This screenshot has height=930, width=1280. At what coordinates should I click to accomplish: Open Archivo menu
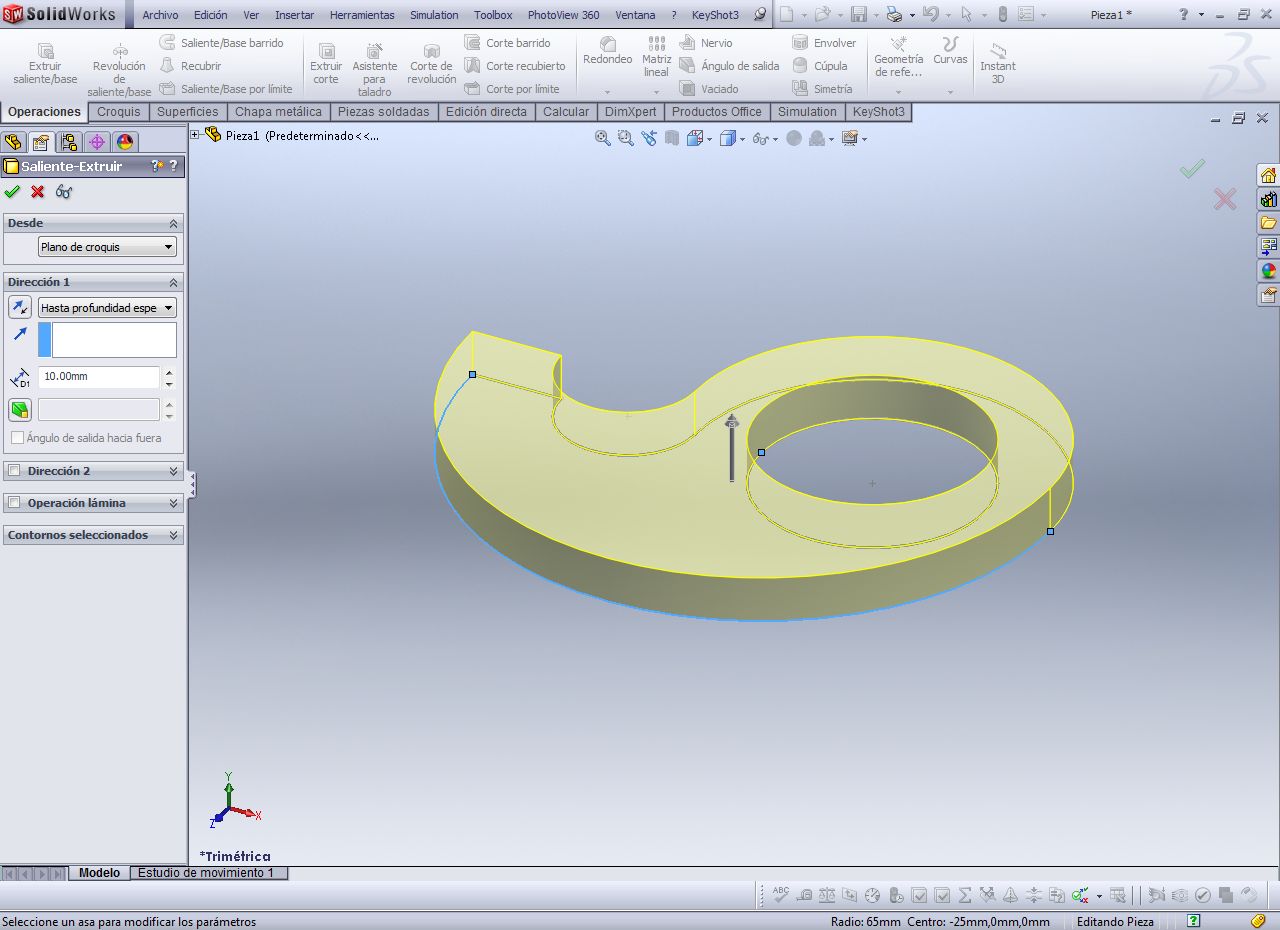[x=160, y=15]
